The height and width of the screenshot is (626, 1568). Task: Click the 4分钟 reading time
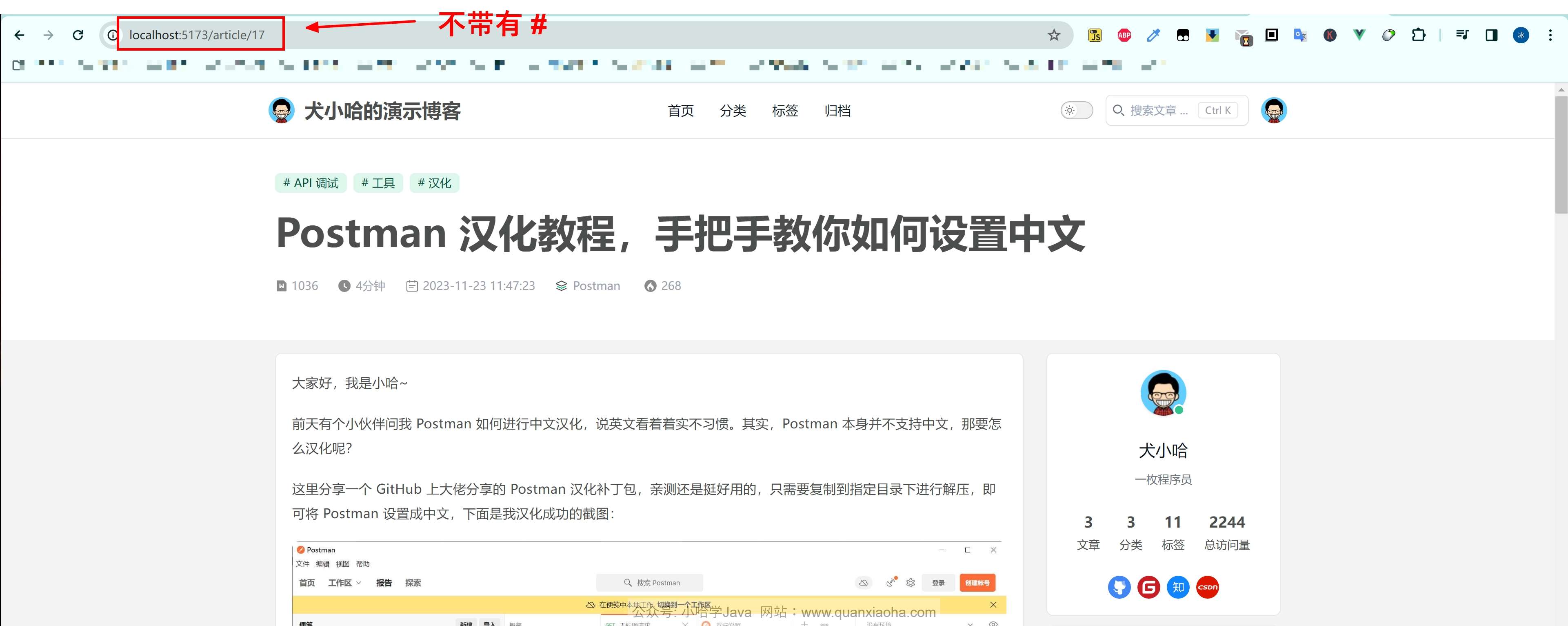[370, 285]
